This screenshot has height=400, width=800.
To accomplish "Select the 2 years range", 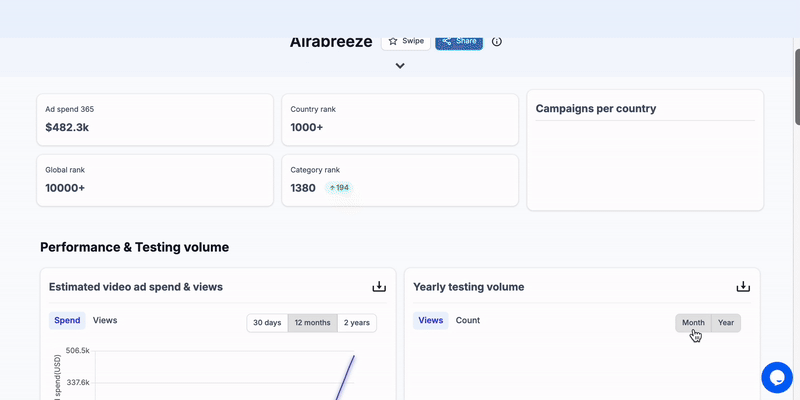I will pos(357,323).
